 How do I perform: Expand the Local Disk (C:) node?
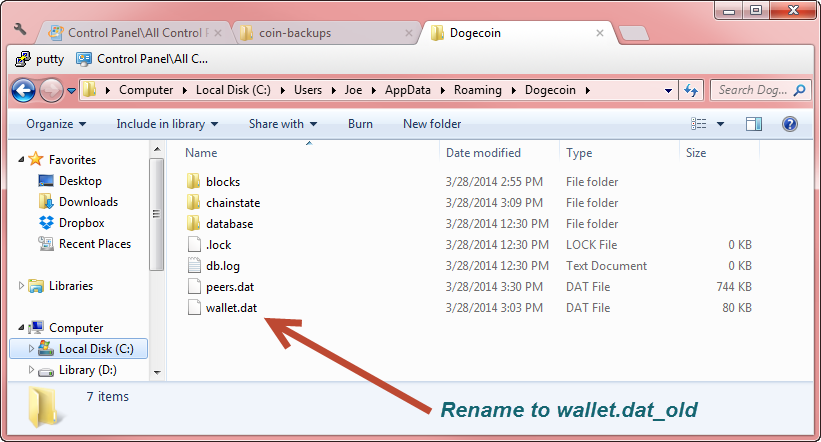(x=31, y=348)
